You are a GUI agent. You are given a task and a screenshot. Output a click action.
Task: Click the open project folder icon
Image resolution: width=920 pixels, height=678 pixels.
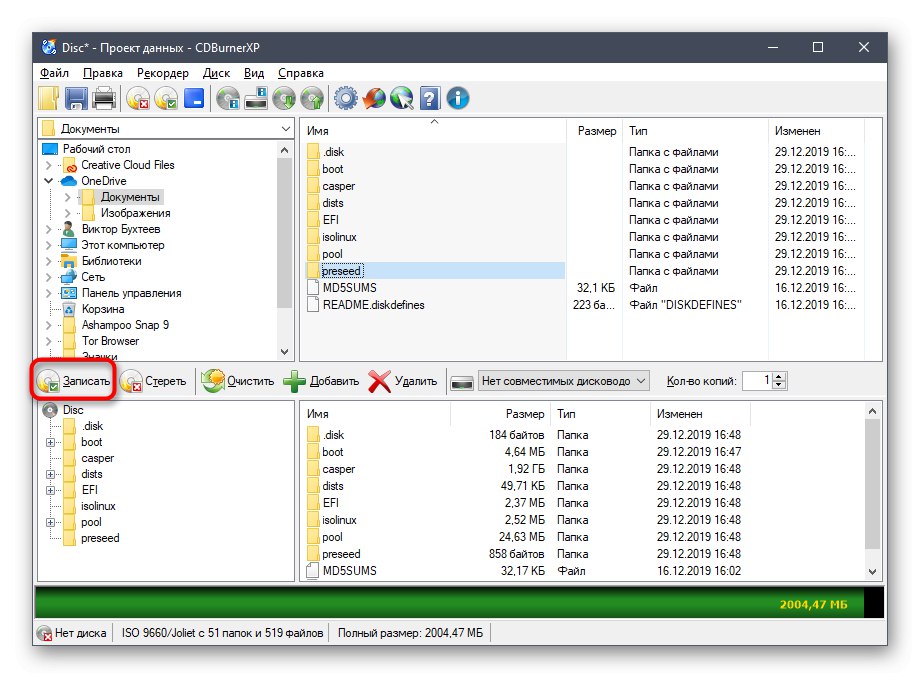click(49, 98)
